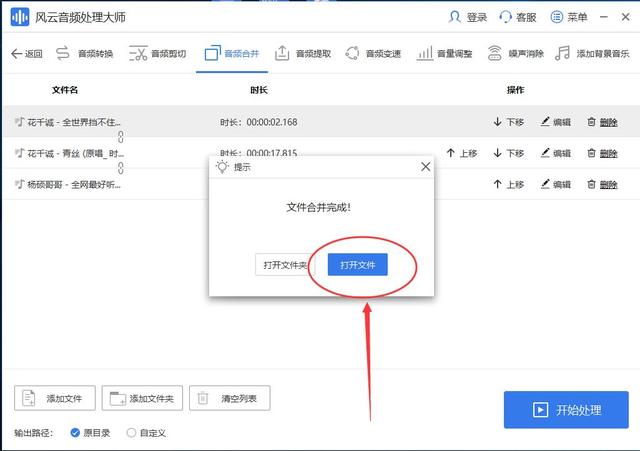Image resolution: width=640 pixels, height=451 pixels.
Task: Click the 音频合并 overlapping squares icon
Action: coord(213,53)
